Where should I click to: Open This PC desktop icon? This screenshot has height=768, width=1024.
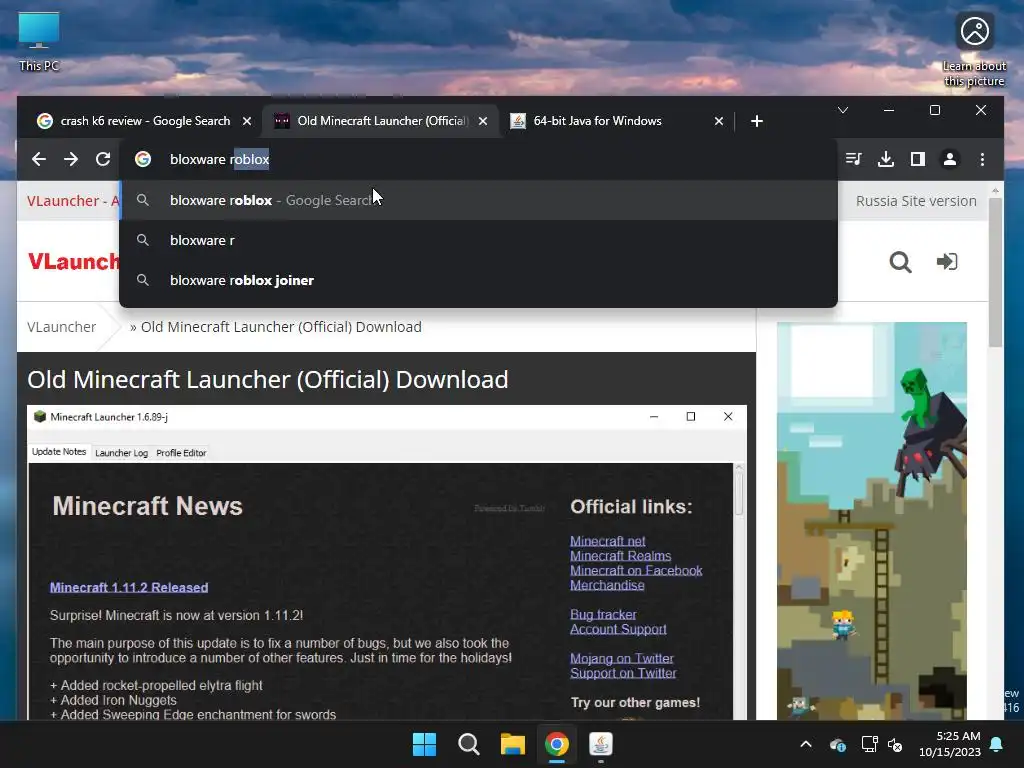[x=39, y=42]
